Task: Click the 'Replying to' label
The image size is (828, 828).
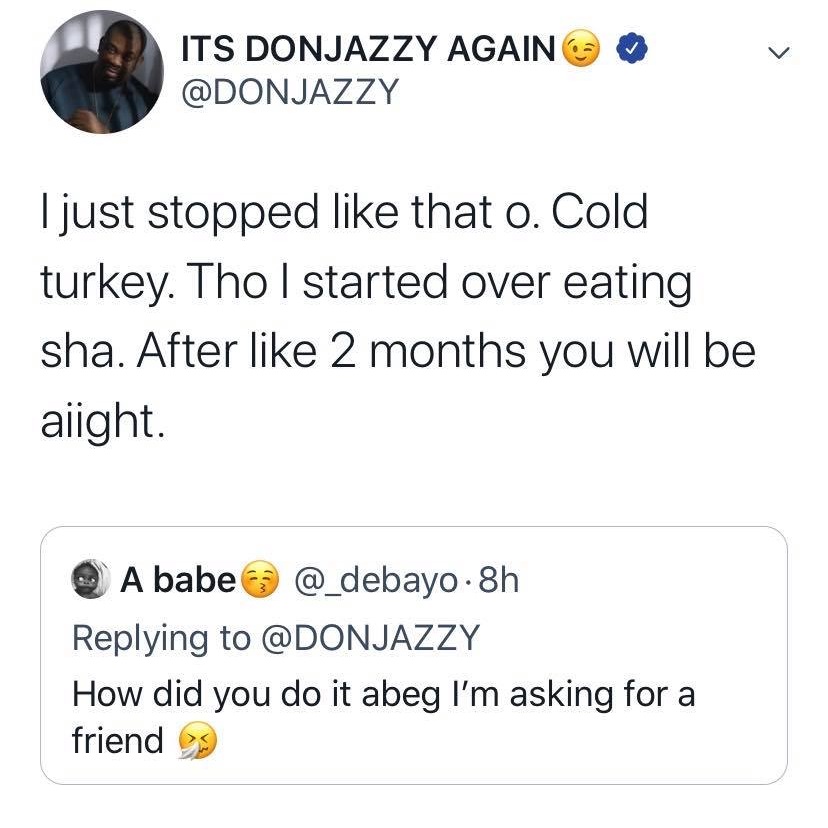Action: [x=161, y=637]
